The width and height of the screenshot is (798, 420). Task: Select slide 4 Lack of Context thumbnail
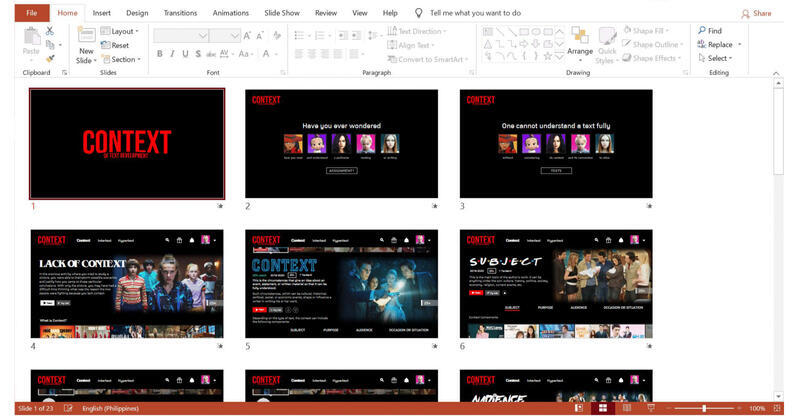(127, 284)
